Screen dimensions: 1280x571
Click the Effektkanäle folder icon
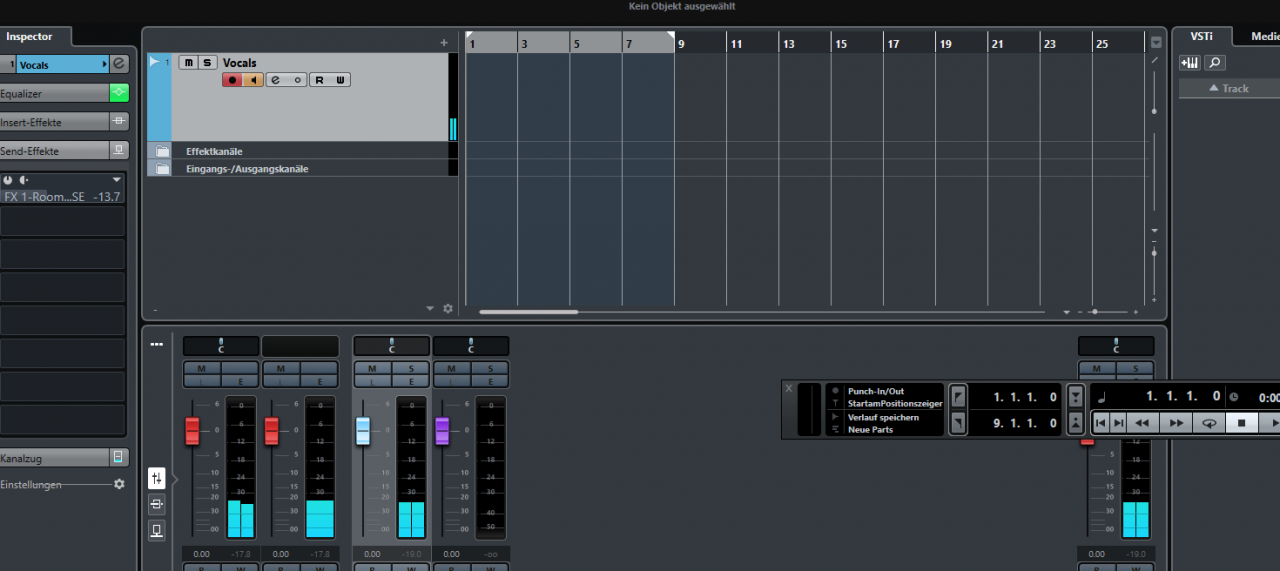tap(162, 151)
